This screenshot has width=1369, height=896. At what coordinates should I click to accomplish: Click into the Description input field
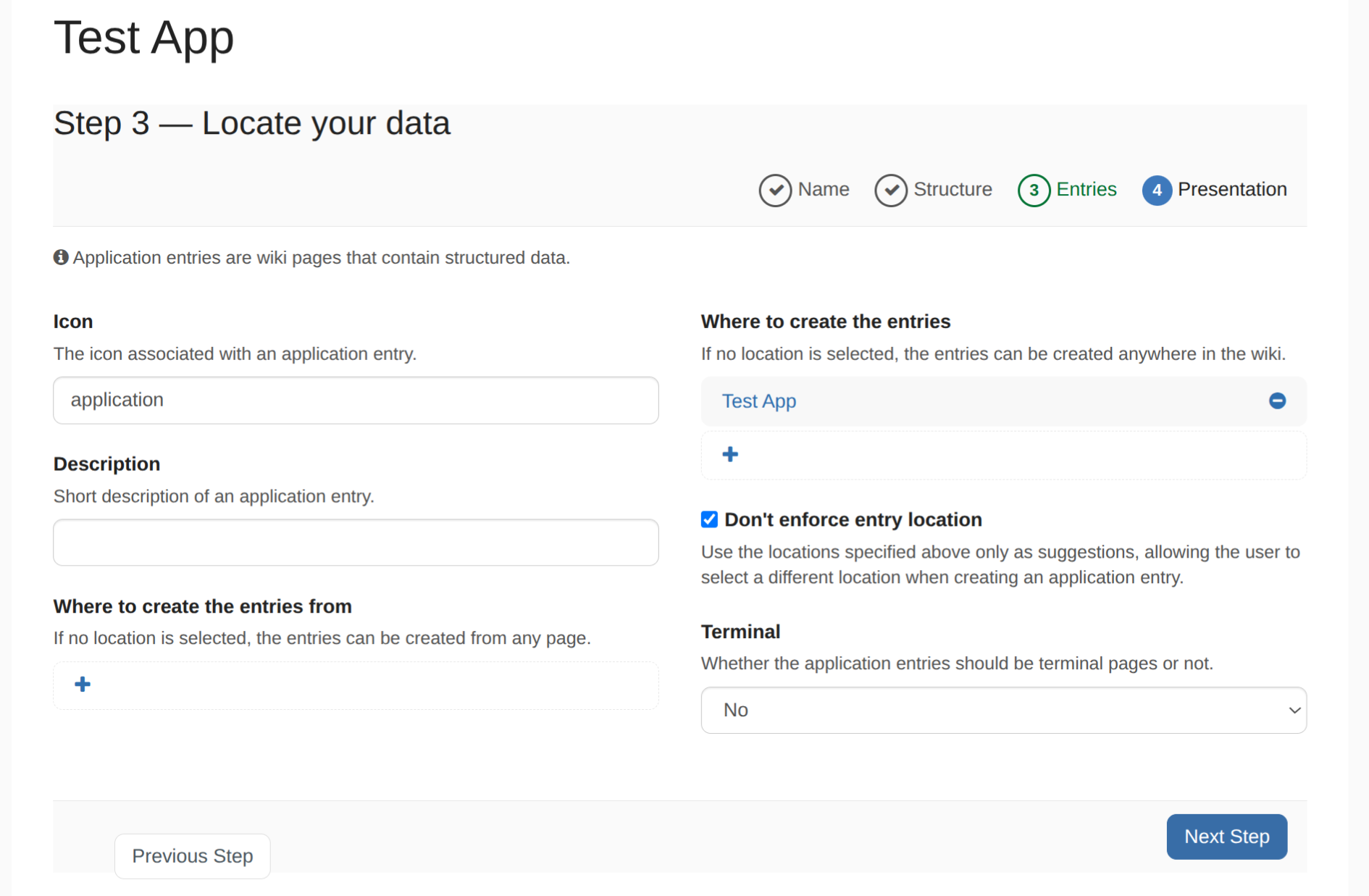pos(356,542)
